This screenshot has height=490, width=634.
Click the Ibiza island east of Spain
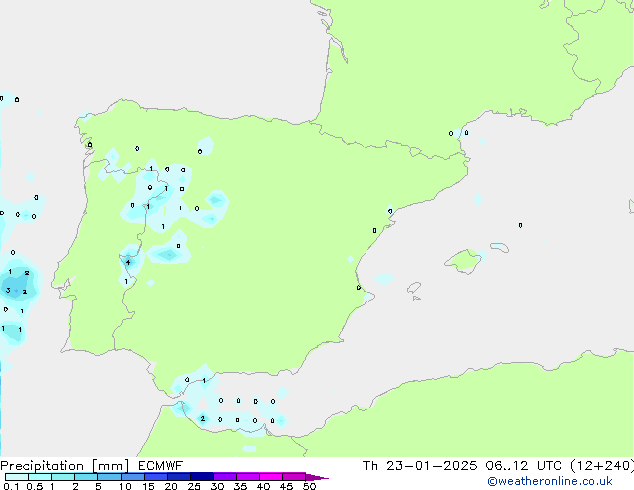click(x=384, y=278)
